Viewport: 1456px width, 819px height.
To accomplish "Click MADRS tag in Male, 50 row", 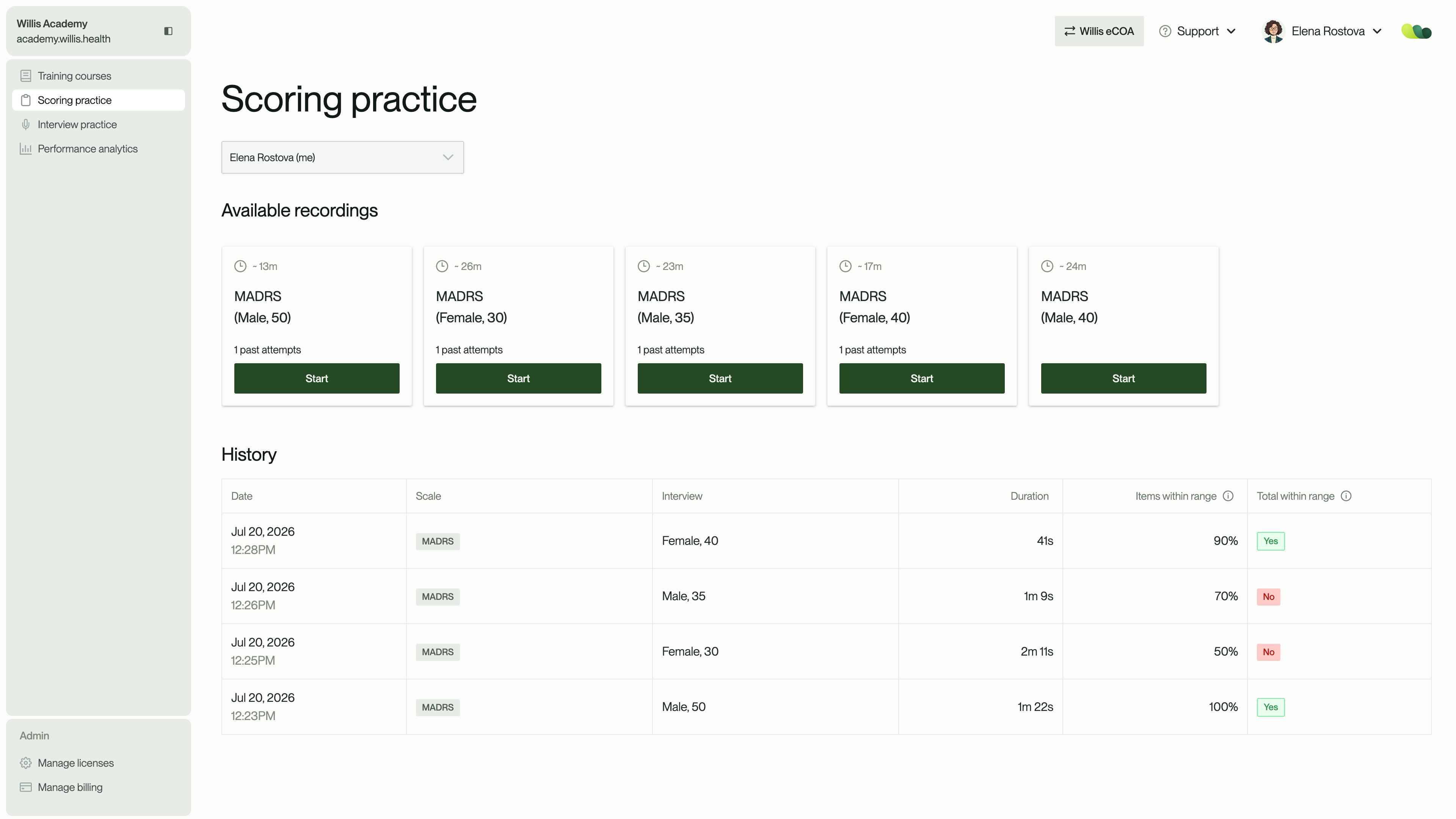I will (x=438, y=707).
